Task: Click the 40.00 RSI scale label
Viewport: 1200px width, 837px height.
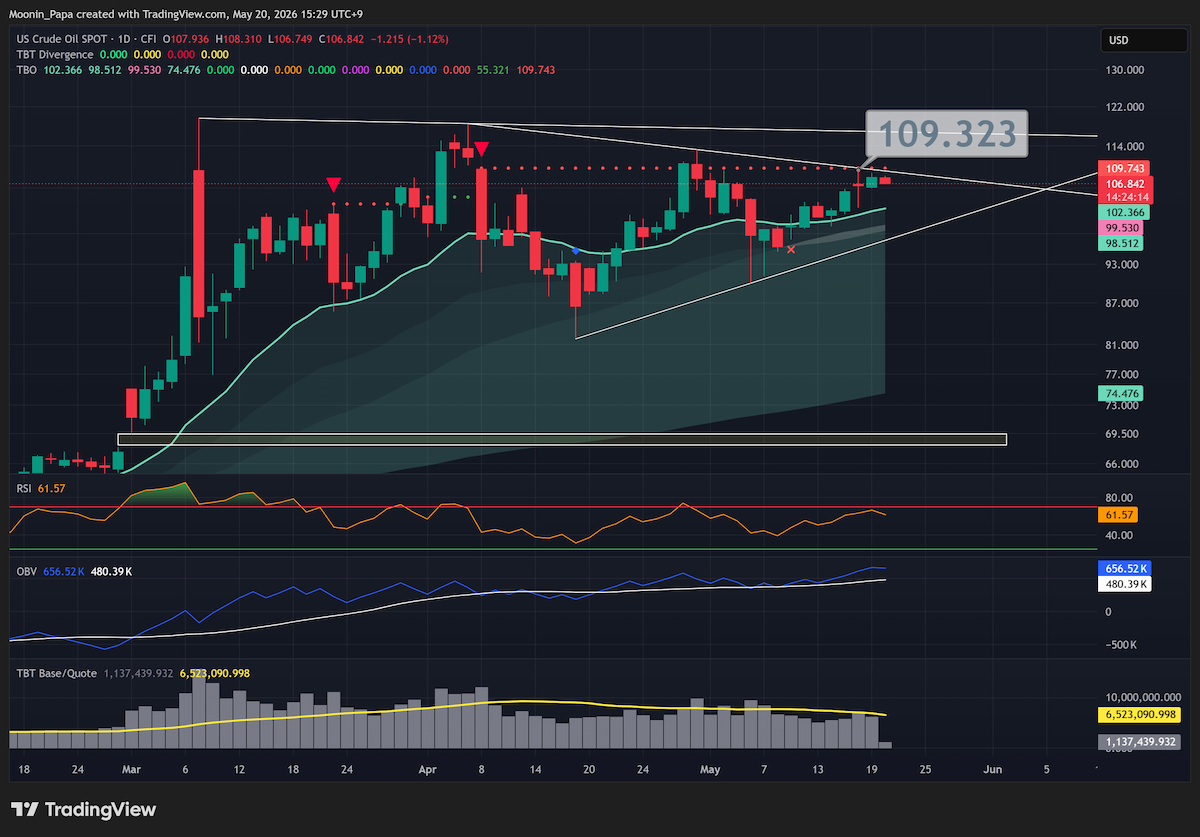Action: coord(1119,535)
